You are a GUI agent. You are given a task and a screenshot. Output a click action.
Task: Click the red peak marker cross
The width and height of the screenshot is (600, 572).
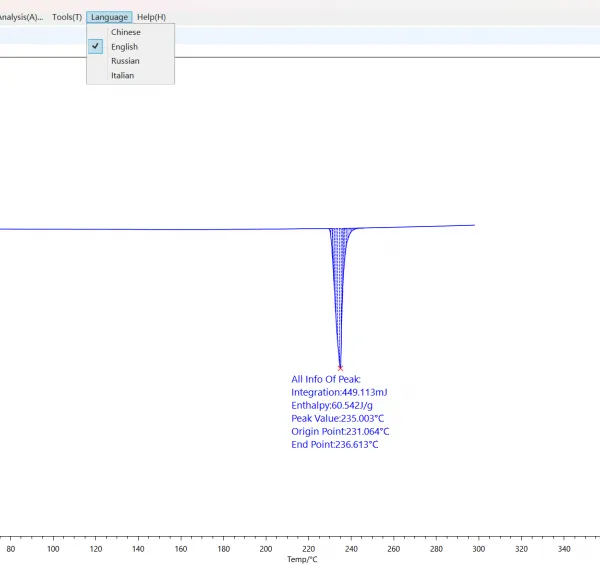340,368
